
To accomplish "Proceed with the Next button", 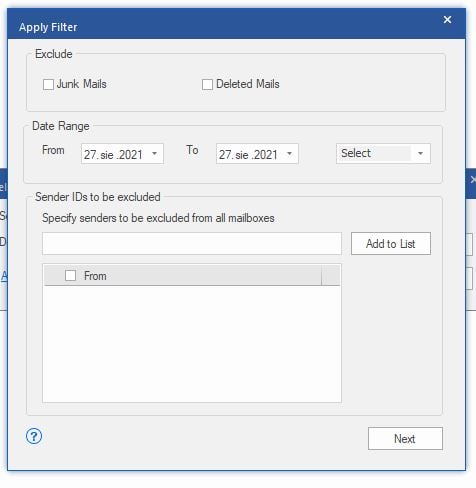I will click(x=405, y=439).
